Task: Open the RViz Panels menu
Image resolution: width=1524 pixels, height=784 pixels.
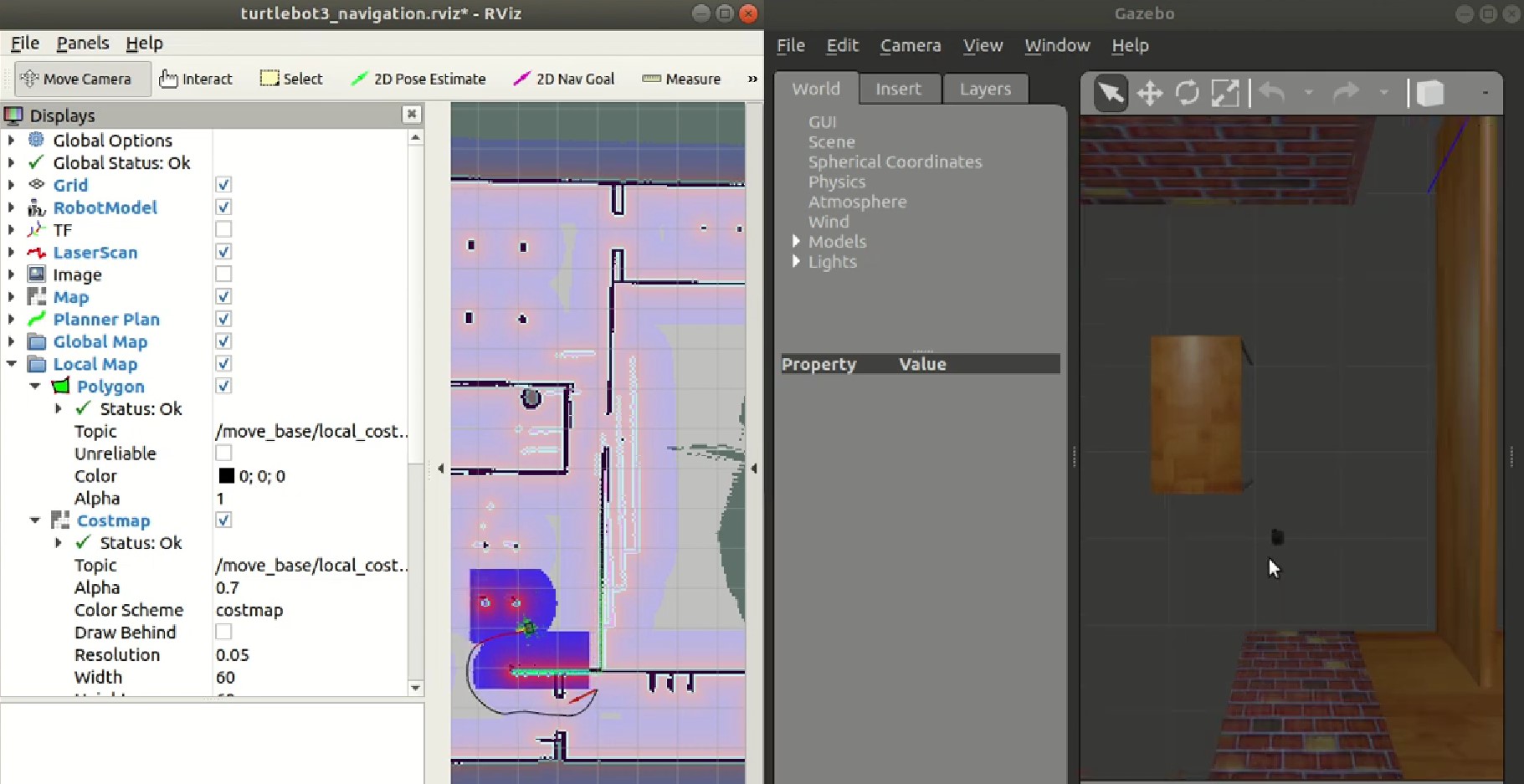Action: pos(82,43)
